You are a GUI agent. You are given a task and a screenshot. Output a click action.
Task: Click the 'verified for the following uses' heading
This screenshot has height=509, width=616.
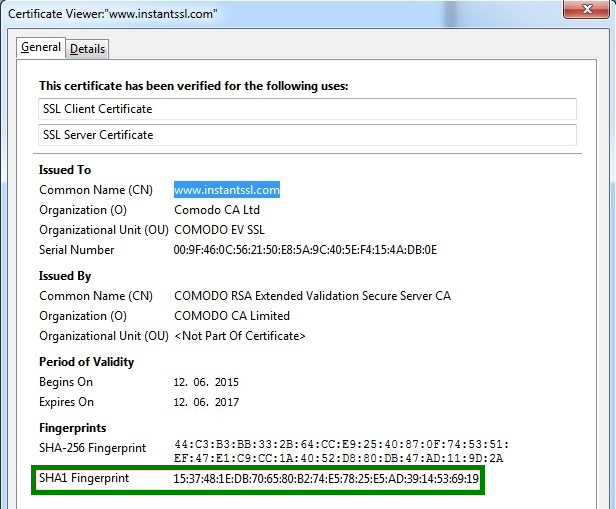tap(193, 86)
